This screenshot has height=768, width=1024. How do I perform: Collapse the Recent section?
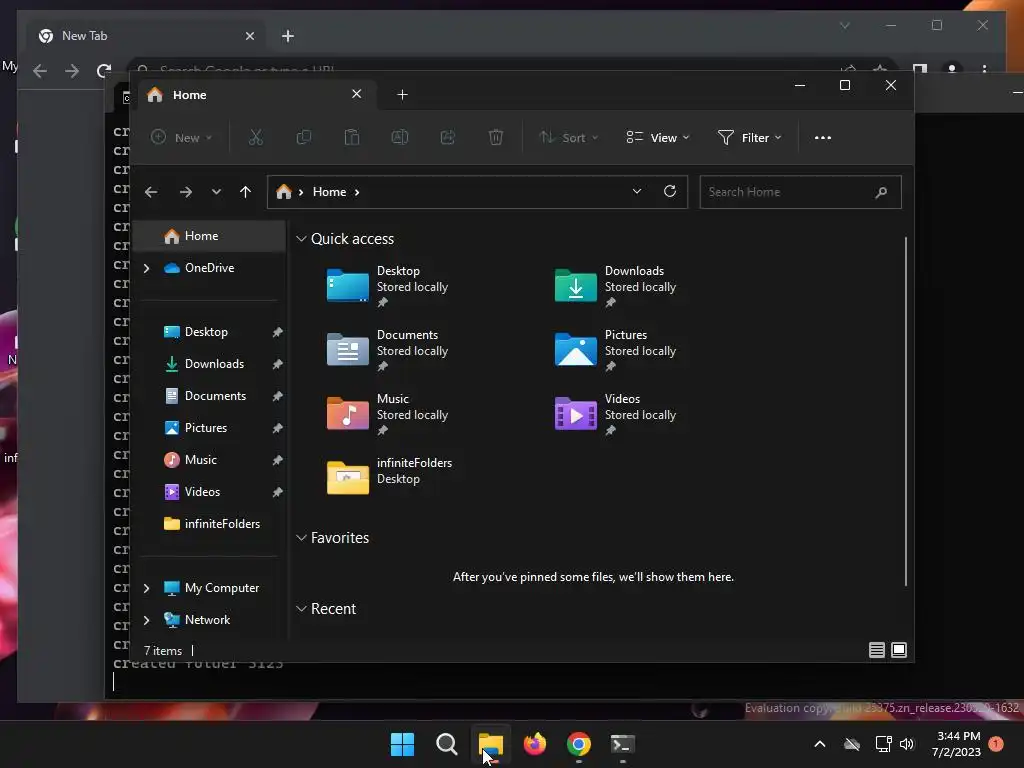click(x=301, y=609)
